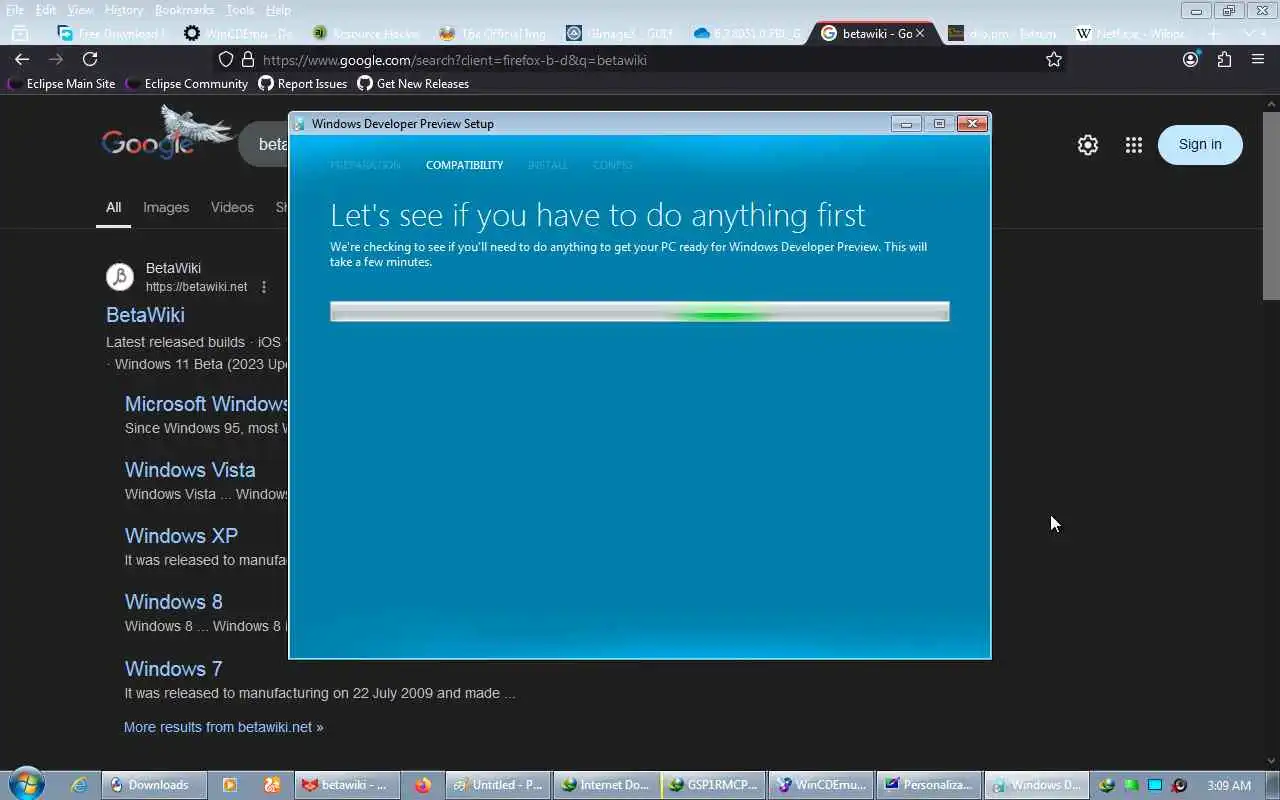Screen dimensions: 1280x800
Task: Switch to Untitled Paint taskbar window
Action: click(497, 785)
